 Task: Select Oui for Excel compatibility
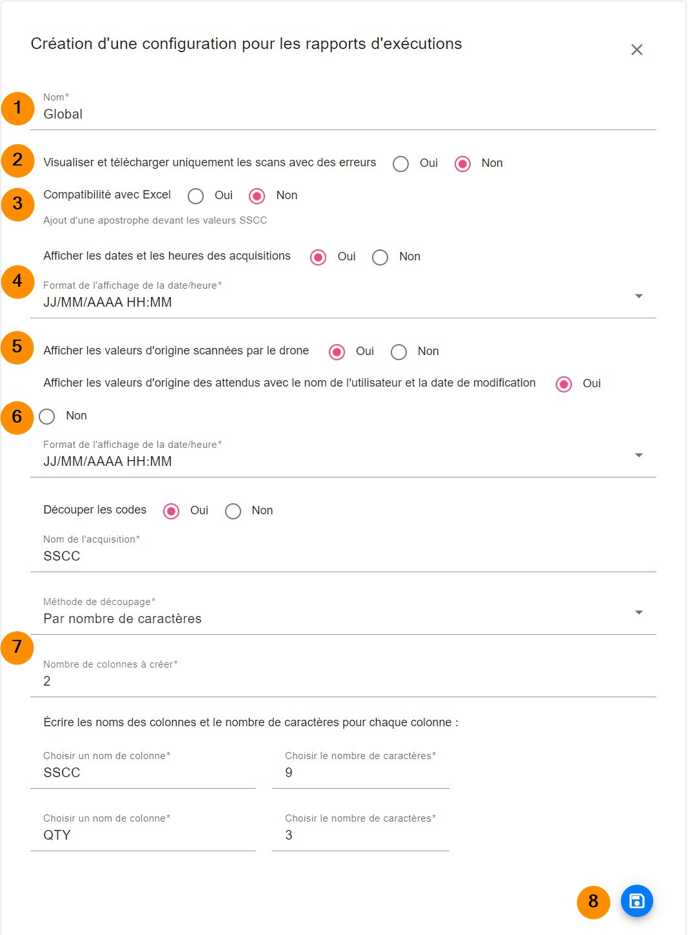(x=196, y=196)
